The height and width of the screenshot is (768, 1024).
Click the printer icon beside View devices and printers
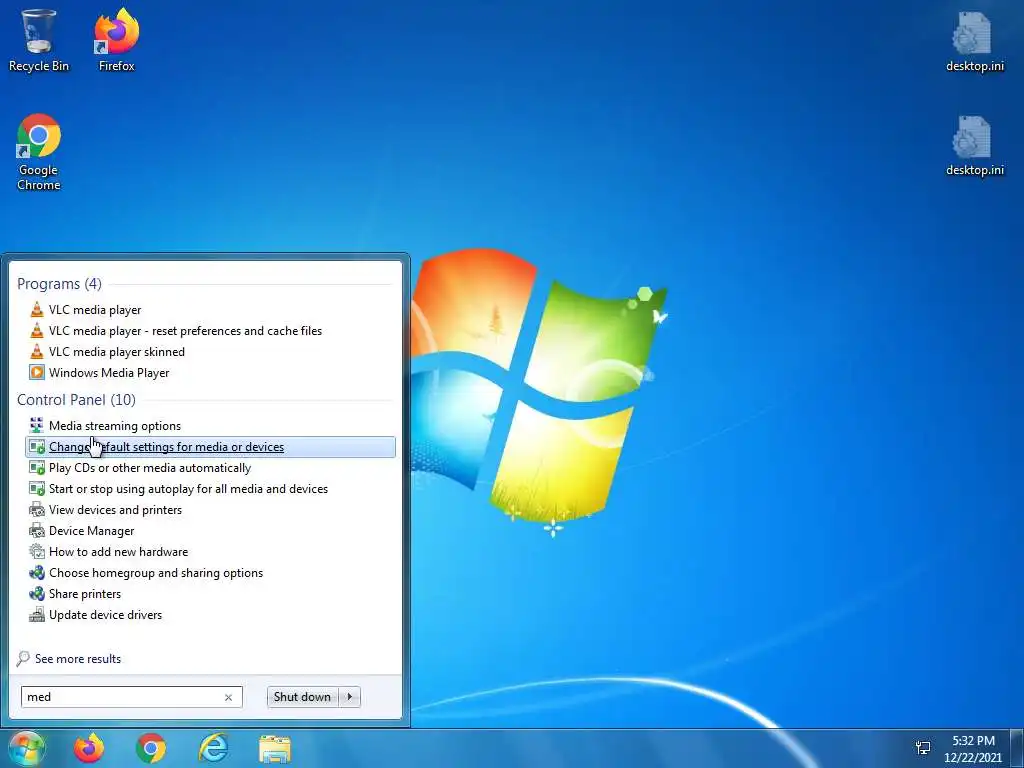tap(37, 509)
